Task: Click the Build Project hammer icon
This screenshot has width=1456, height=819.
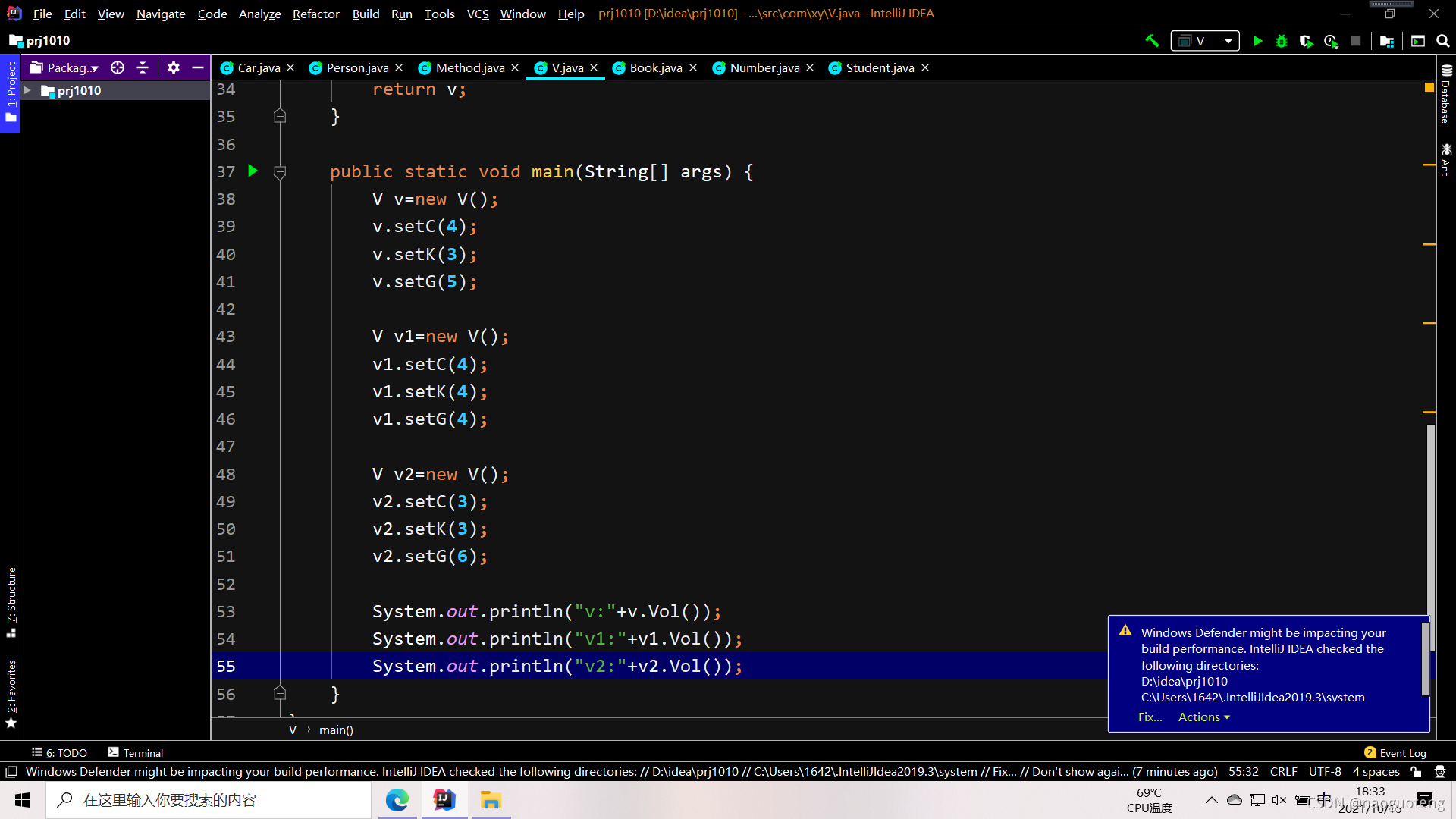Action: (x=1152, y=41)
